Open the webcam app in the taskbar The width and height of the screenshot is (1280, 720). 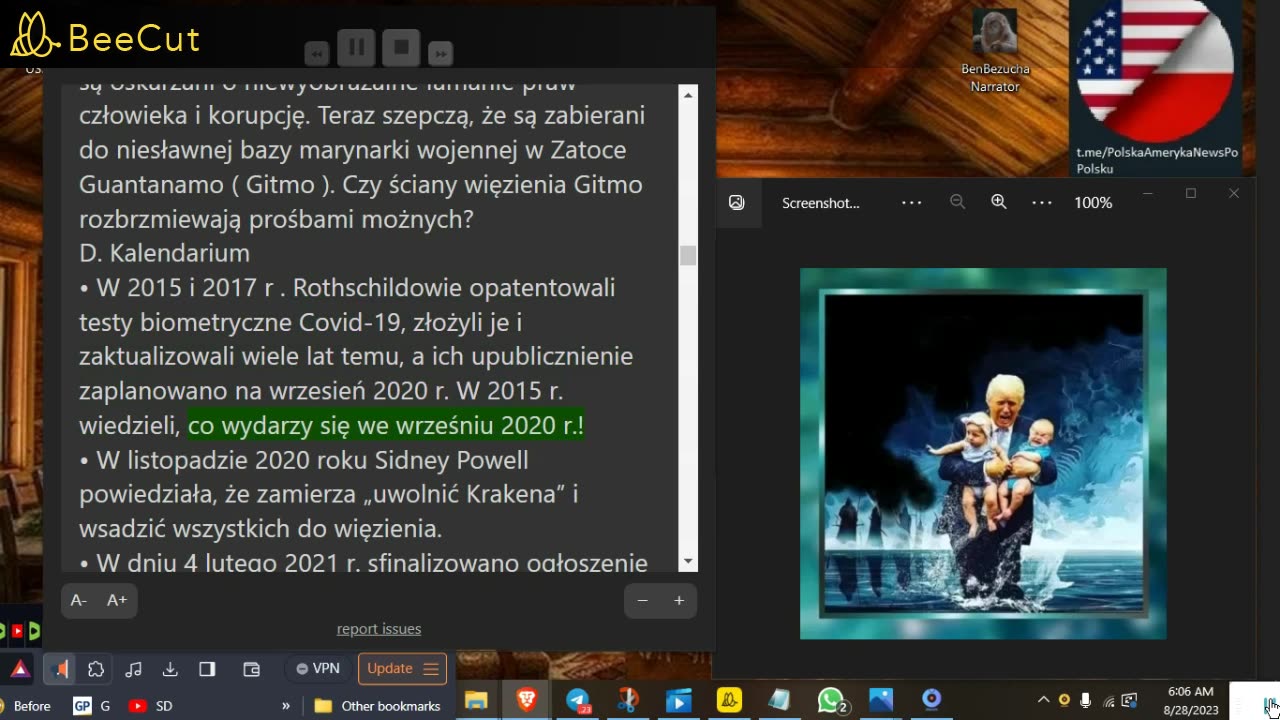[931, 699]
